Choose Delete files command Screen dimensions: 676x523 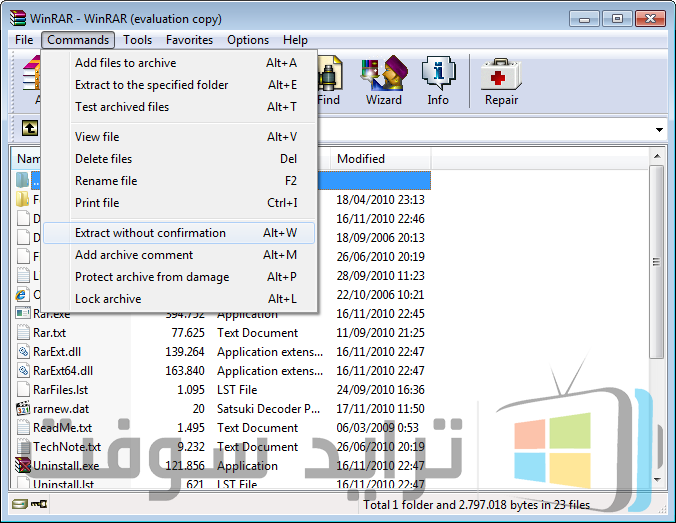click(179, 159)
